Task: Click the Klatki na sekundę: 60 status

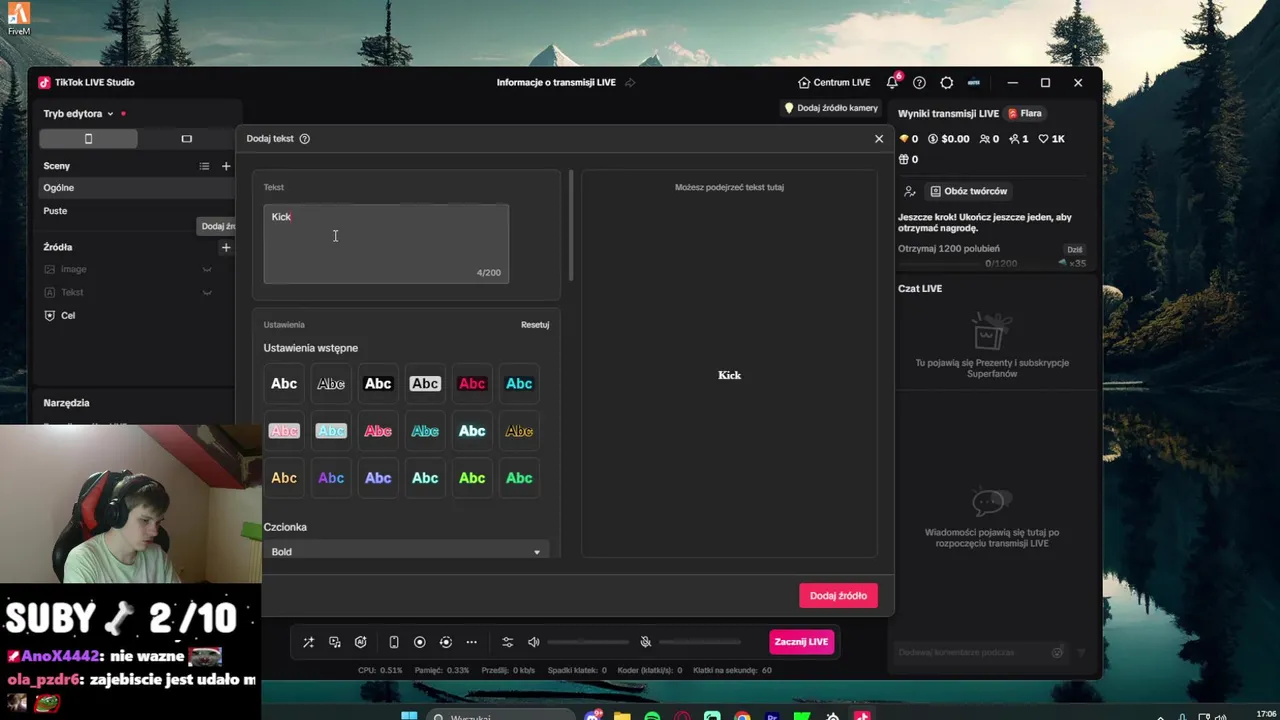Action: point(733,670)
